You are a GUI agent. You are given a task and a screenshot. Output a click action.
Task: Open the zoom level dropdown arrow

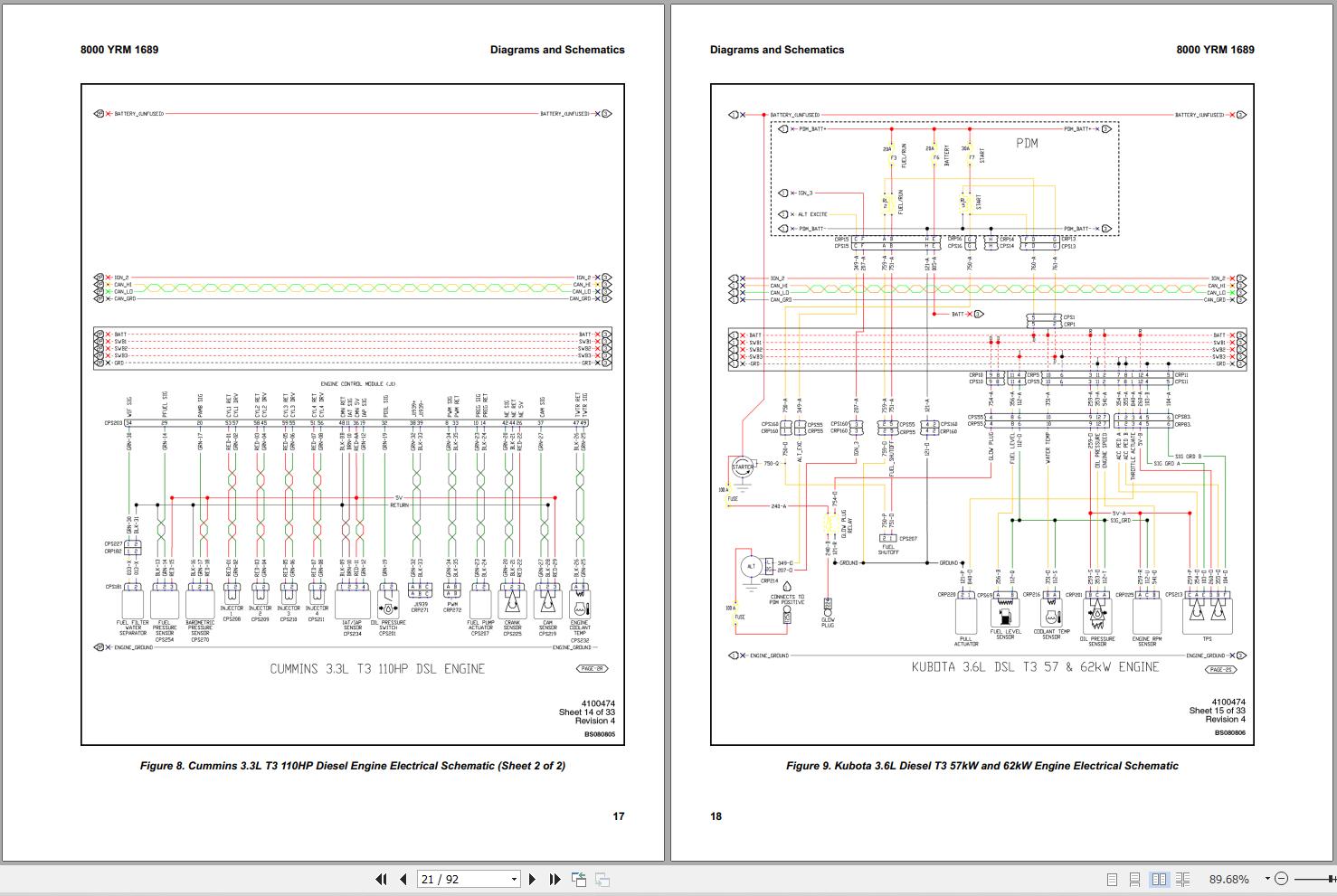[x=1267, y=878]
